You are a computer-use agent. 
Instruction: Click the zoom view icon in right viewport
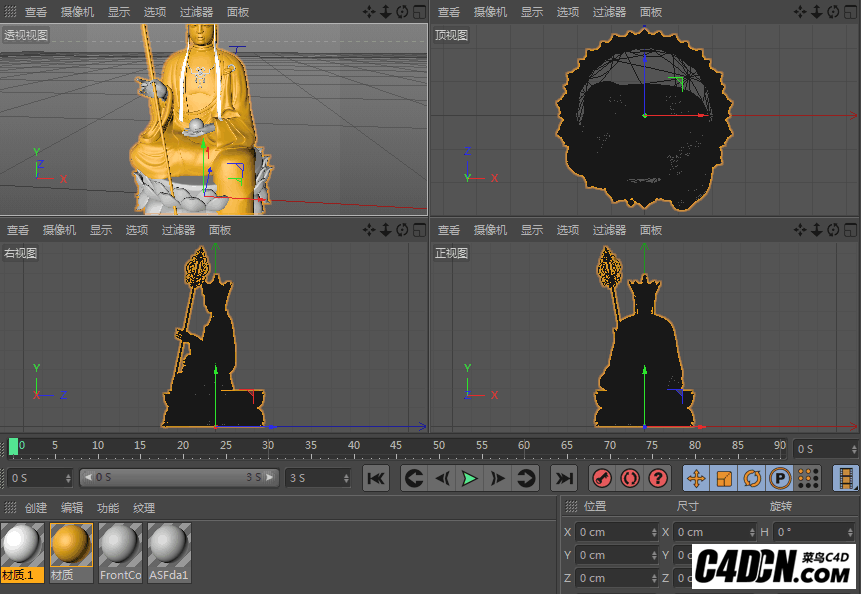[x=386, y=230]
